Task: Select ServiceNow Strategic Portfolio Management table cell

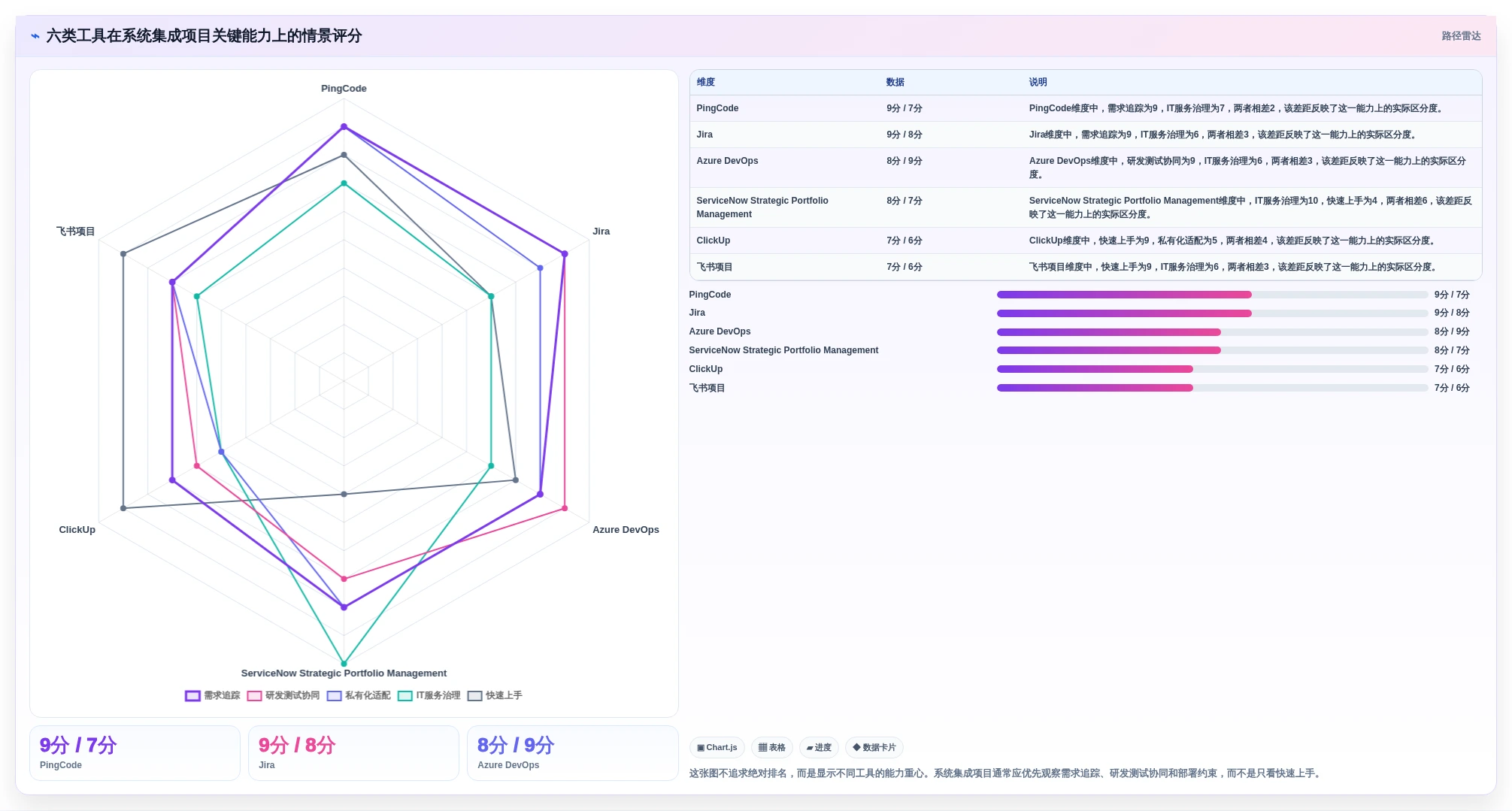Action: point(762,207)
